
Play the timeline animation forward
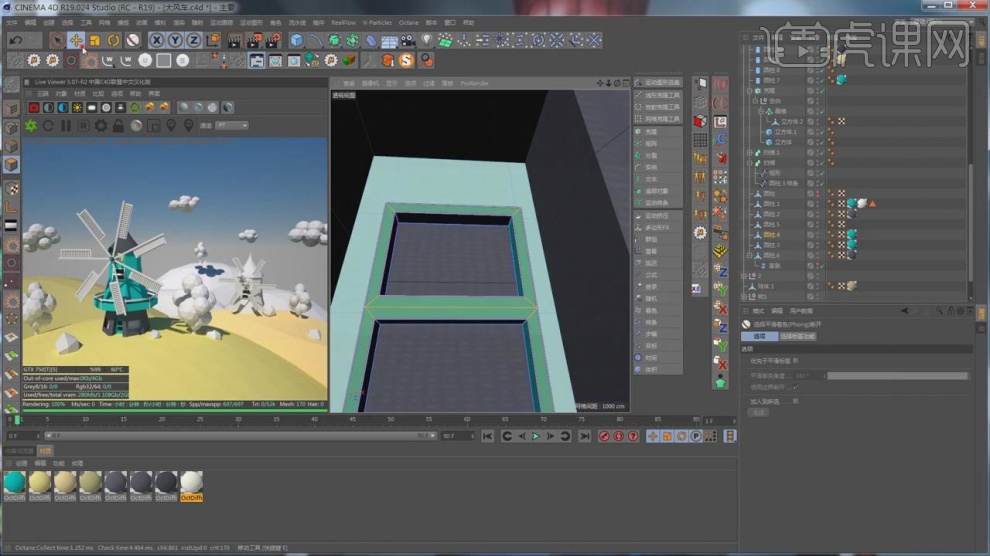tap(536, 436)
